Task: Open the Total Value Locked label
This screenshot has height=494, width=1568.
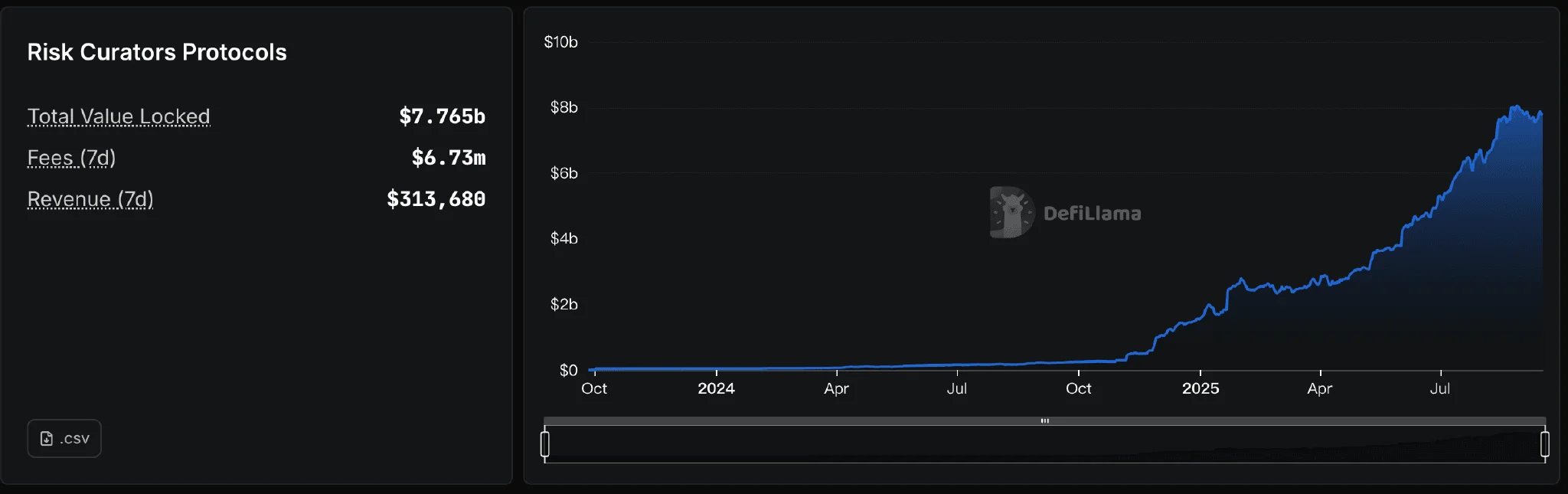Action: 119,116
